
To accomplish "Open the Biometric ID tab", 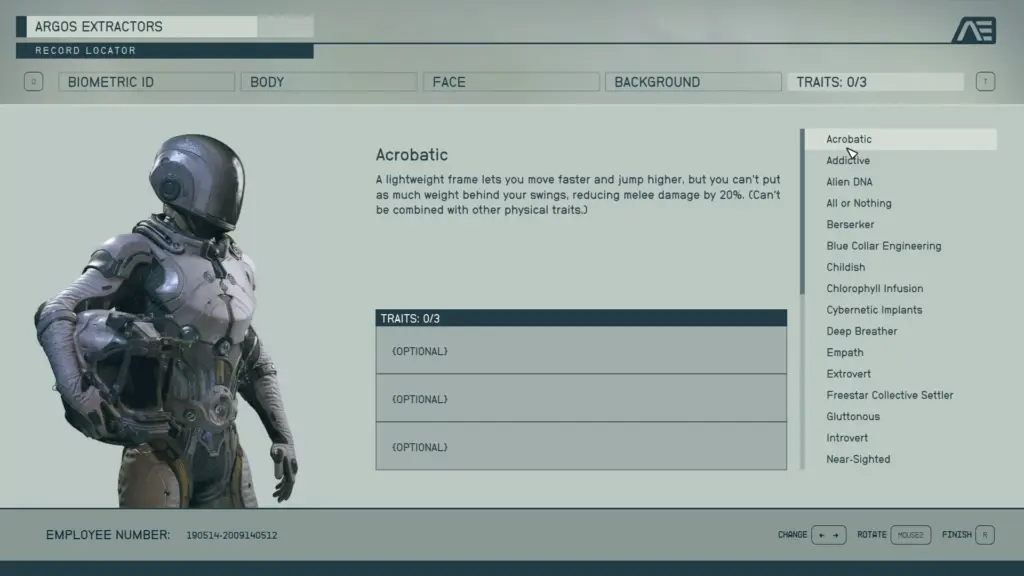I will pos(146,82).
